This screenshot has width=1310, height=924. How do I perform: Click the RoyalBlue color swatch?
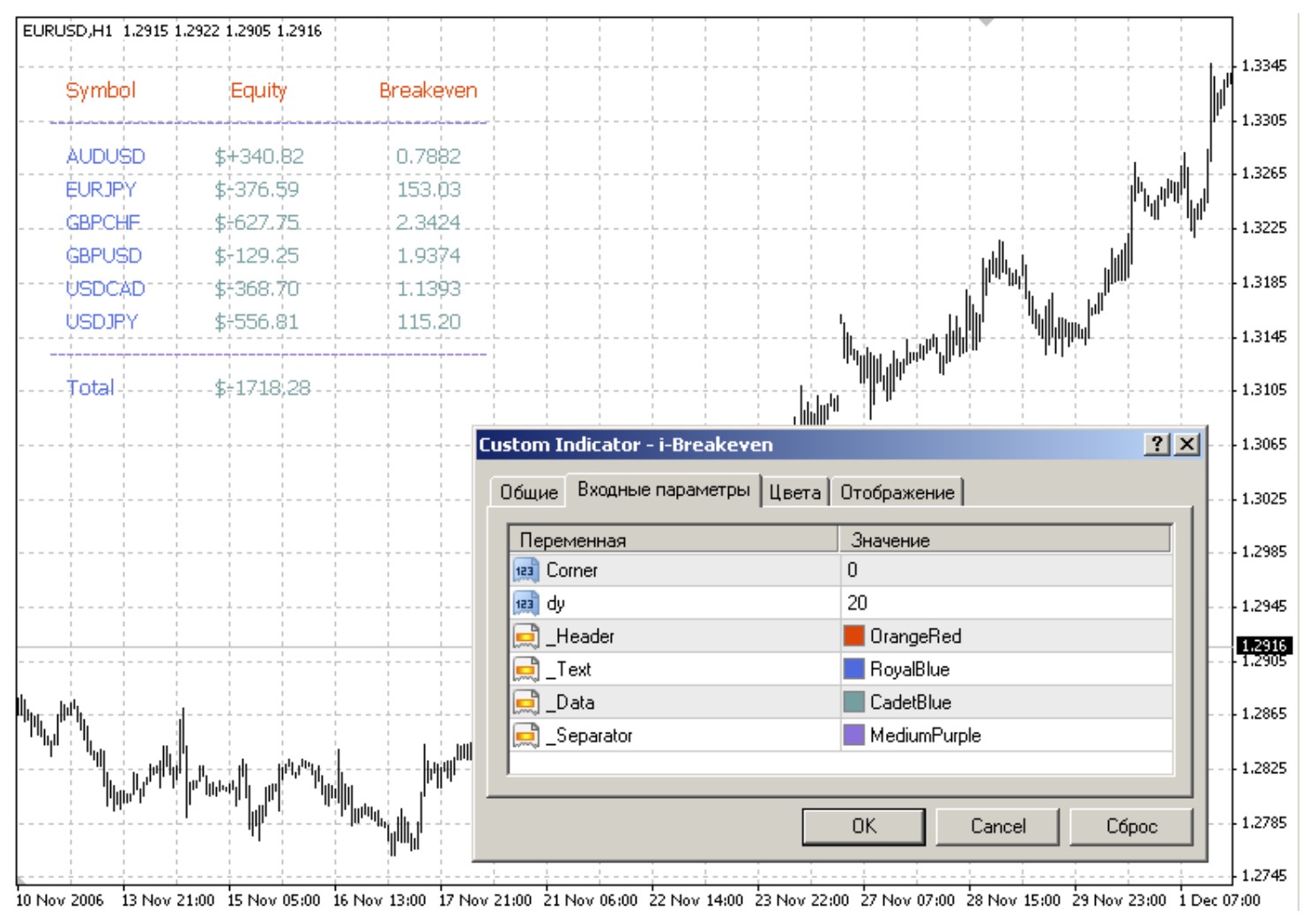tap(853, 669)
